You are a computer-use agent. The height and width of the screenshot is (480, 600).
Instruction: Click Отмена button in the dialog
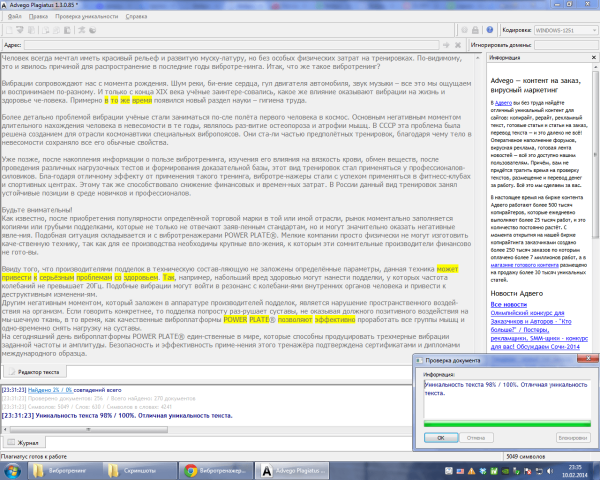(x=476, y=438)
